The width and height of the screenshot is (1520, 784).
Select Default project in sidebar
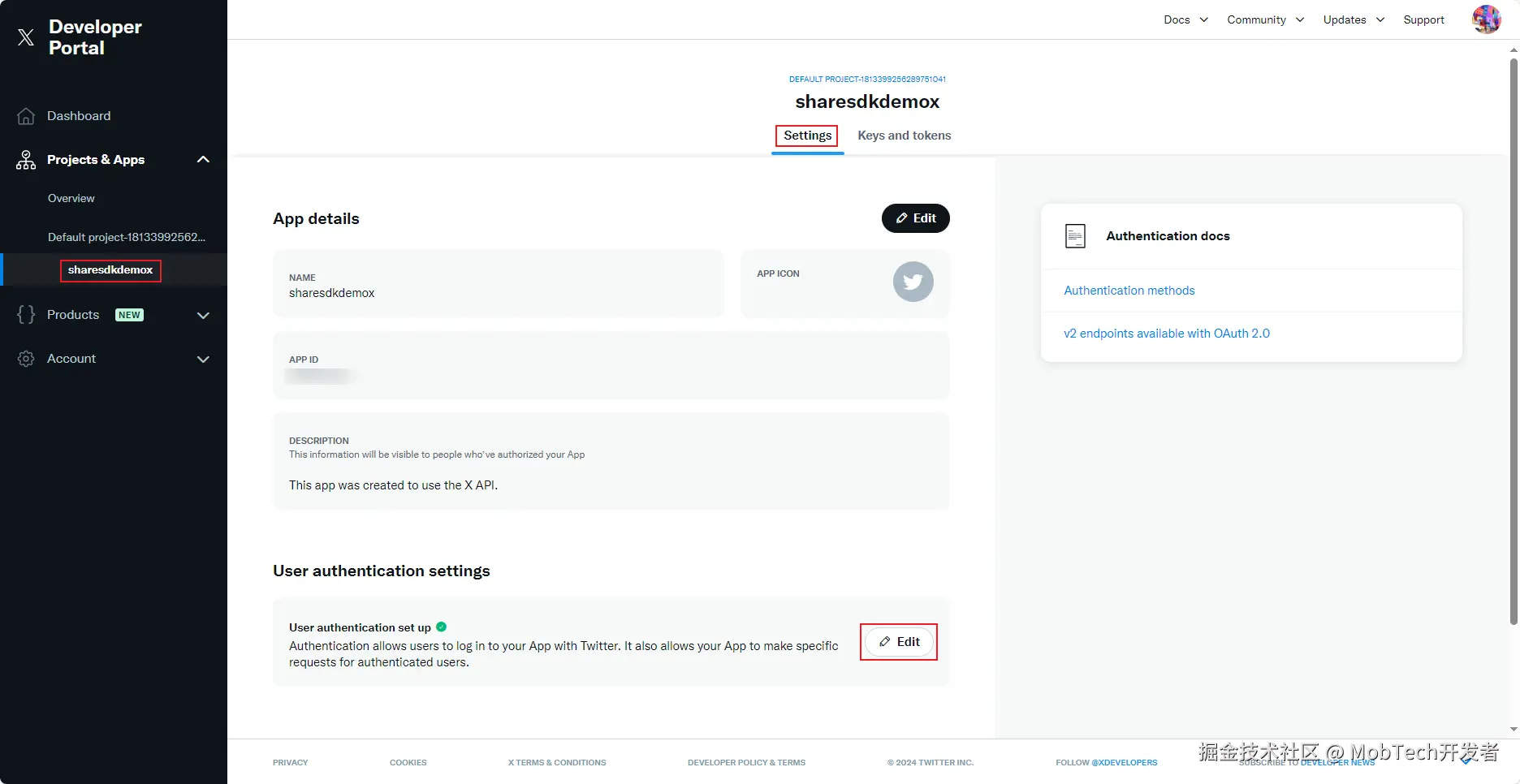(127, 237)
